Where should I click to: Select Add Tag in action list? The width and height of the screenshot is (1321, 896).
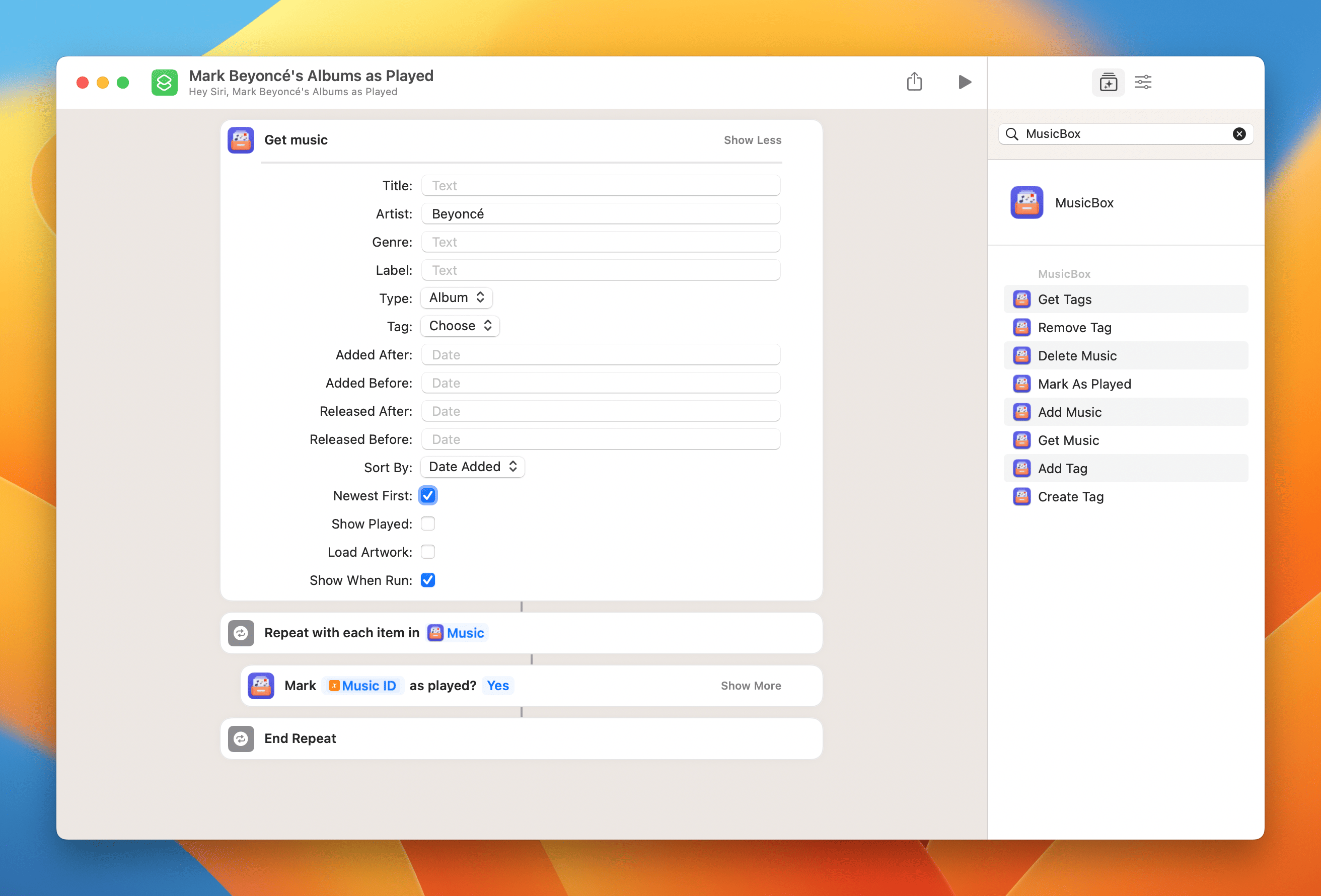pyautogui.click(x=1126, y=469)
